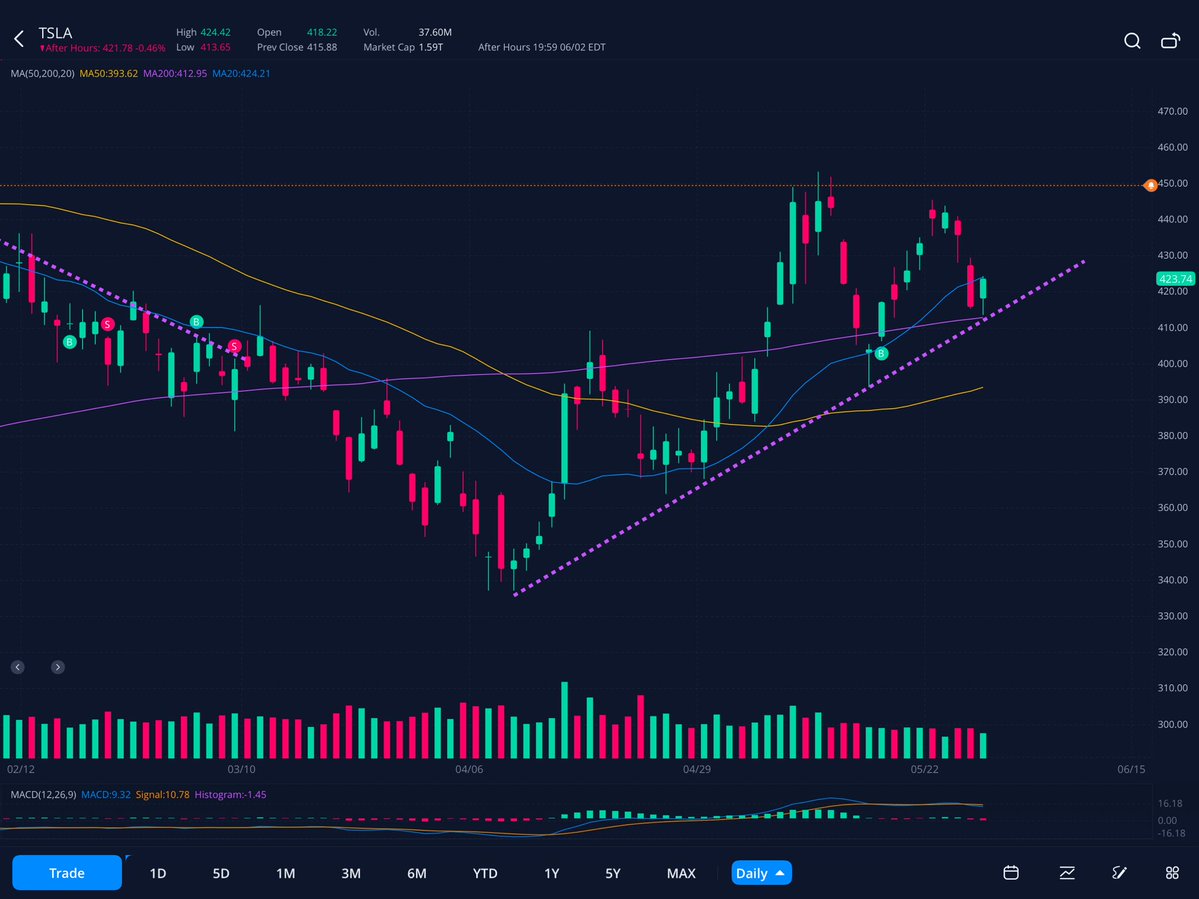Step chart left with the small left chevron

coord(18,667)
